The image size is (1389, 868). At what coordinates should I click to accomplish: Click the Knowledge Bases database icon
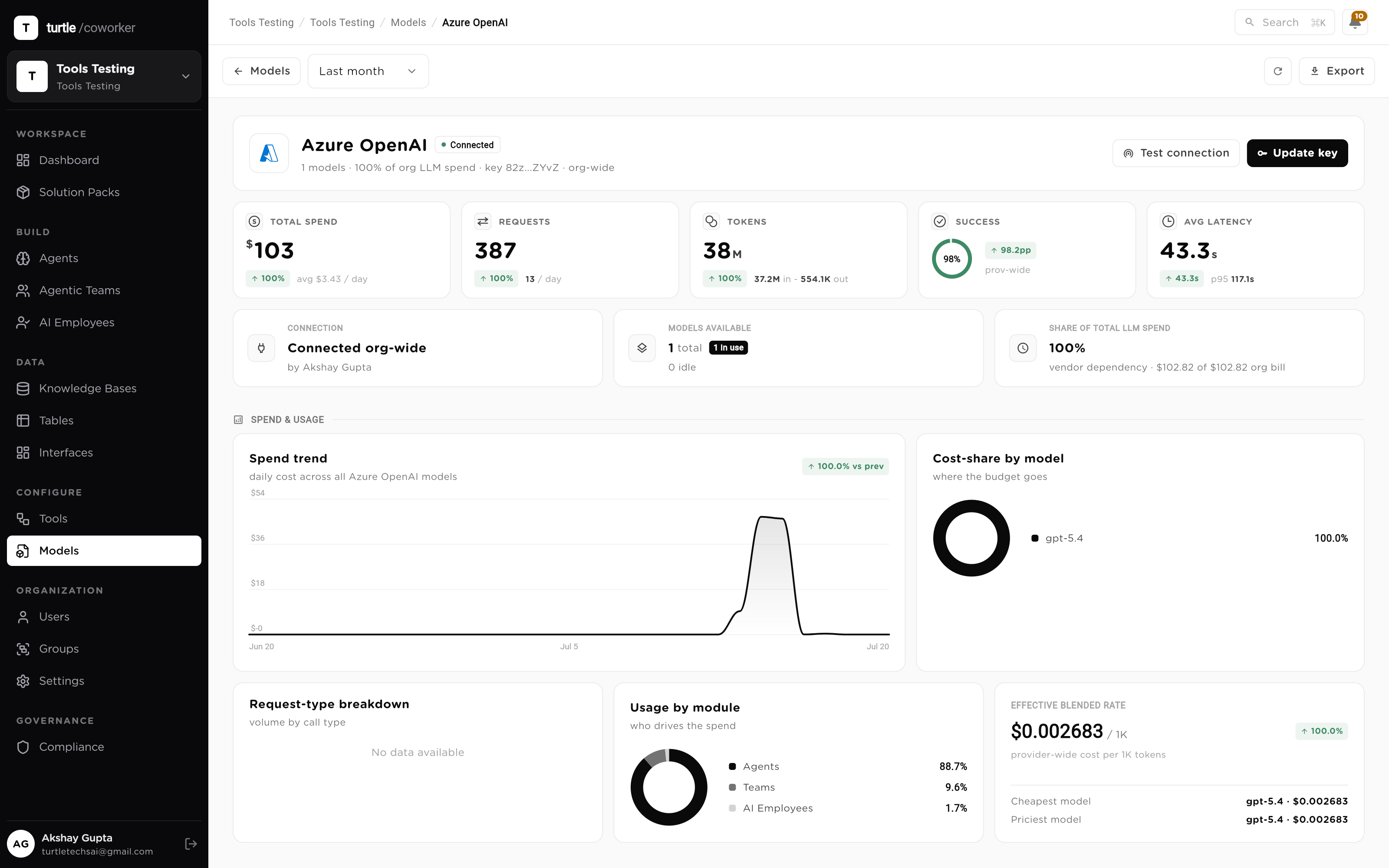(23, 389)
